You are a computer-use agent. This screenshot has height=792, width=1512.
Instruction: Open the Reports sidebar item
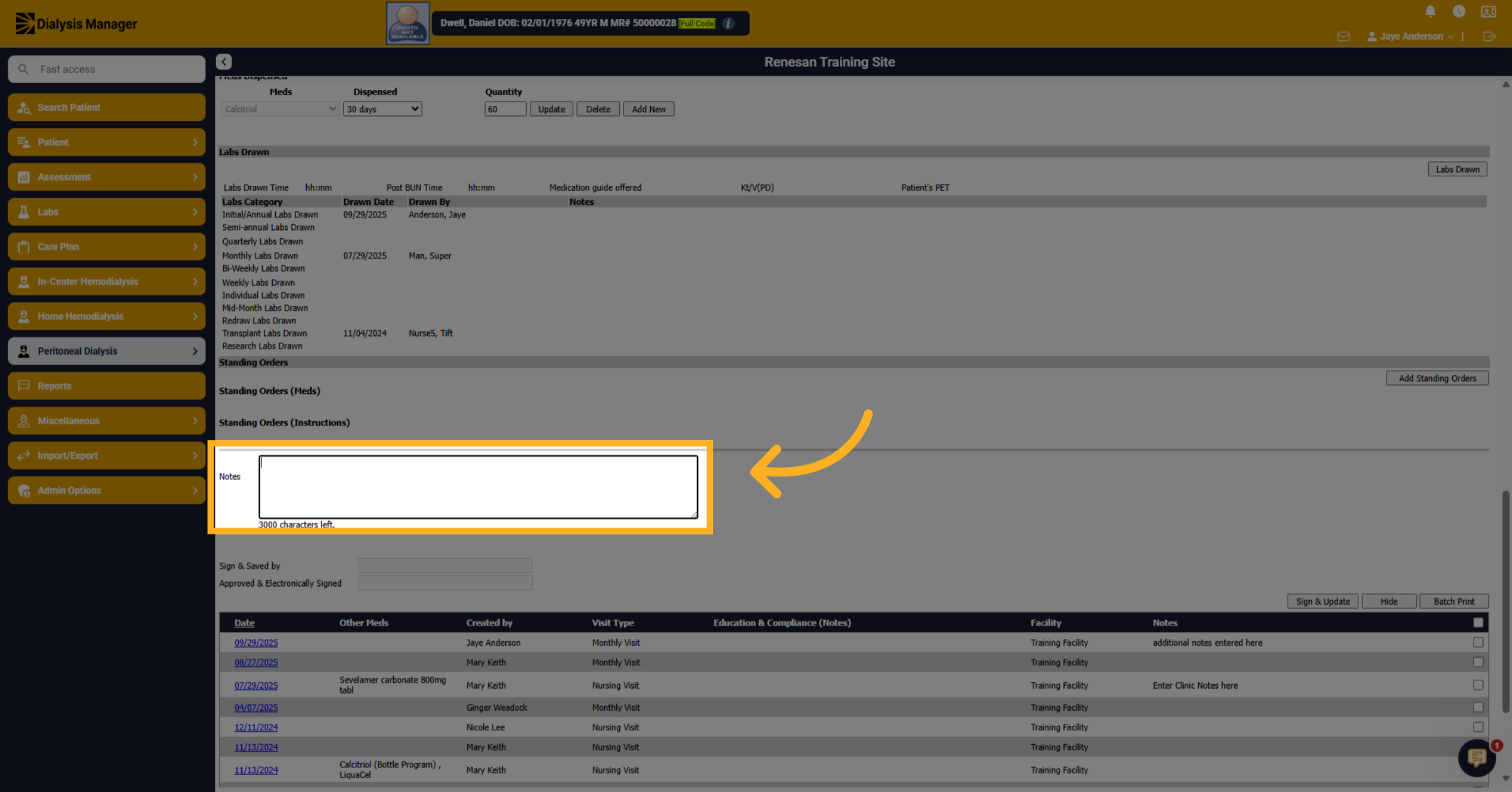(x=106, y=386)
